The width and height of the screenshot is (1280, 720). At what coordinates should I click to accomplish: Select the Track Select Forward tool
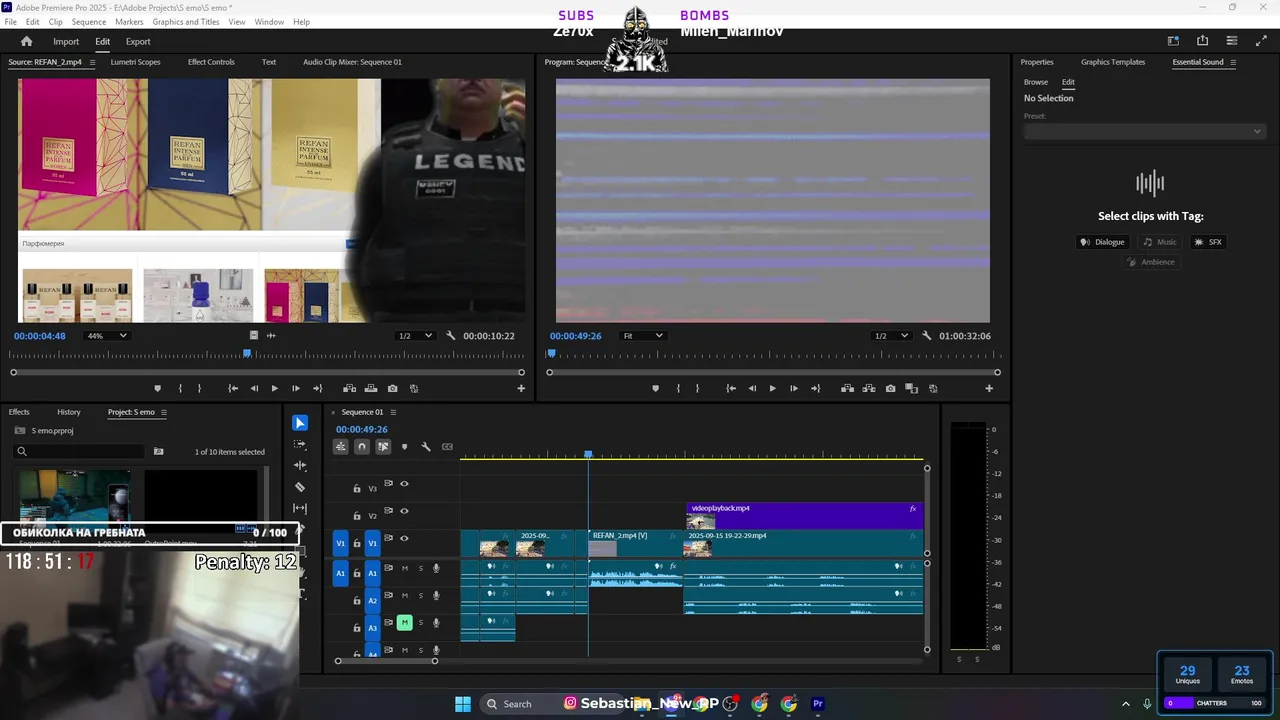click(300, 444)
